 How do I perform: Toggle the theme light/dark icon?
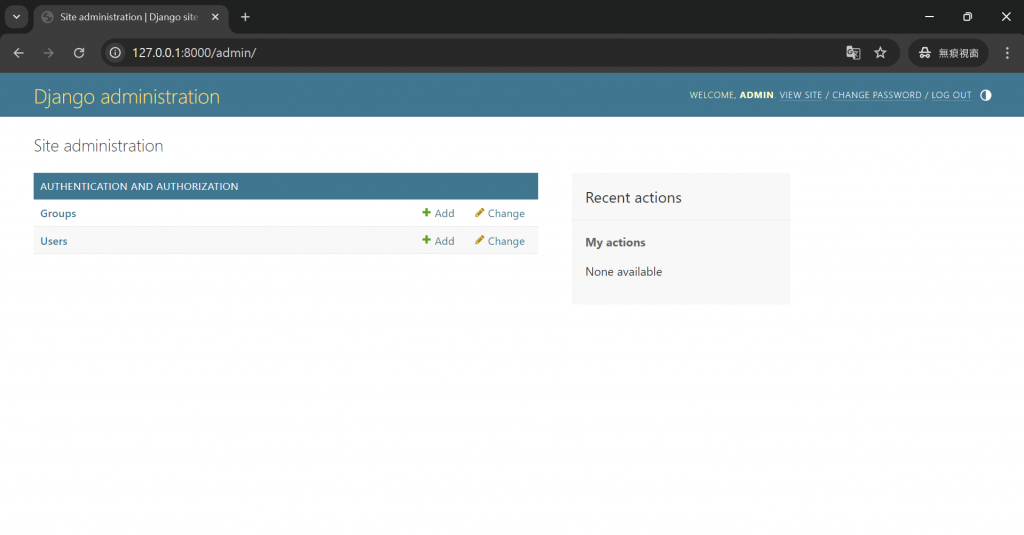coord(985,95)
